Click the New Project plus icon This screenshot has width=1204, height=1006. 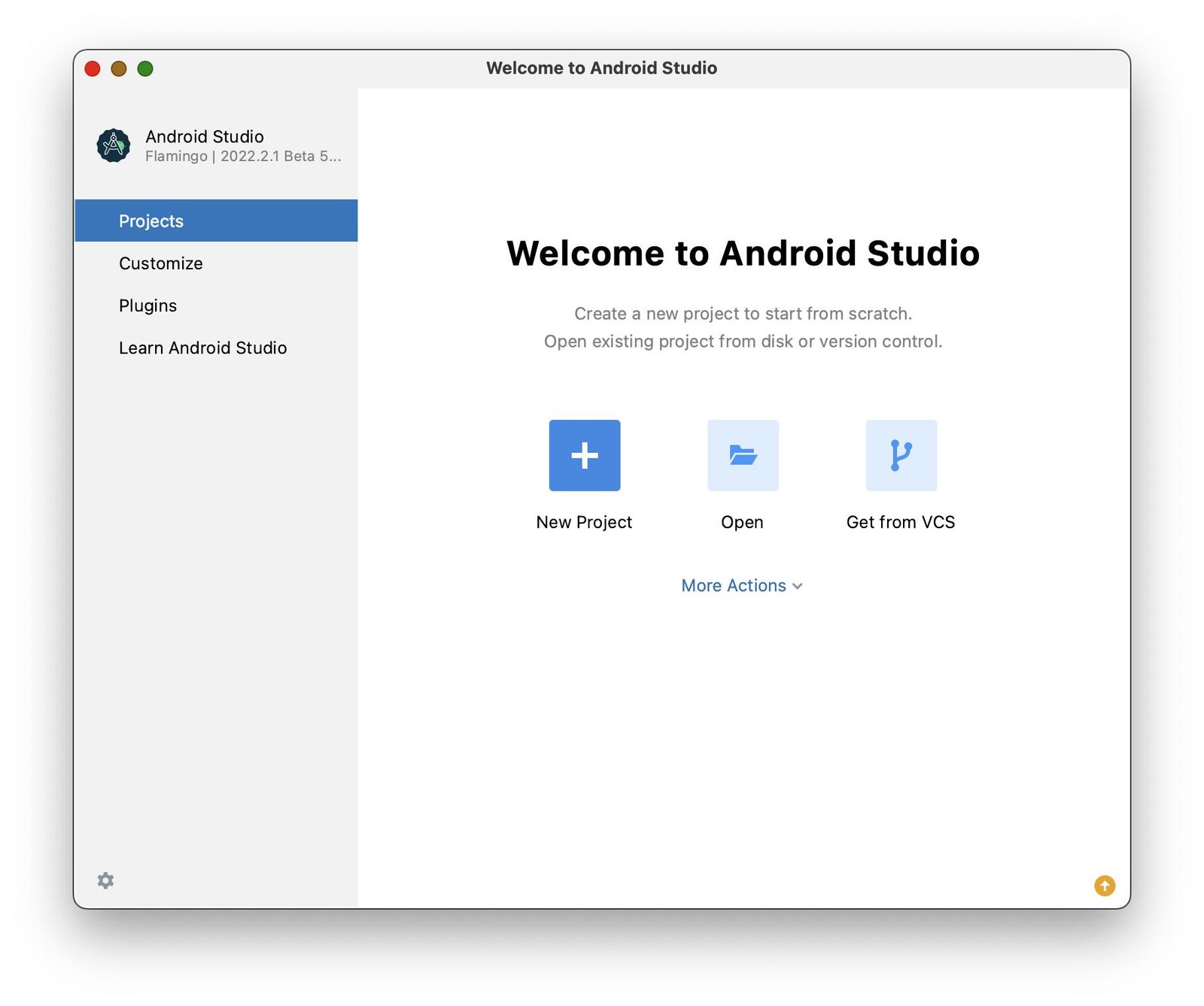tap(585, 455)
